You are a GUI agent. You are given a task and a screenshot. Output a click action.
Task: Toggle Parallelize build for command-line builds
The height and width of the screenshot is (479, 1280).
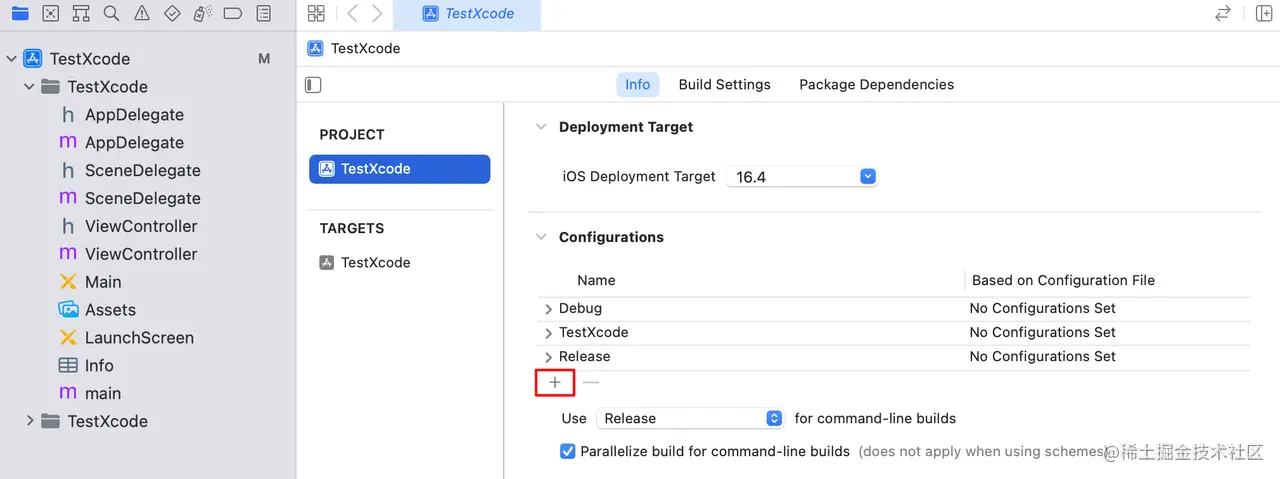click(568, 451)
